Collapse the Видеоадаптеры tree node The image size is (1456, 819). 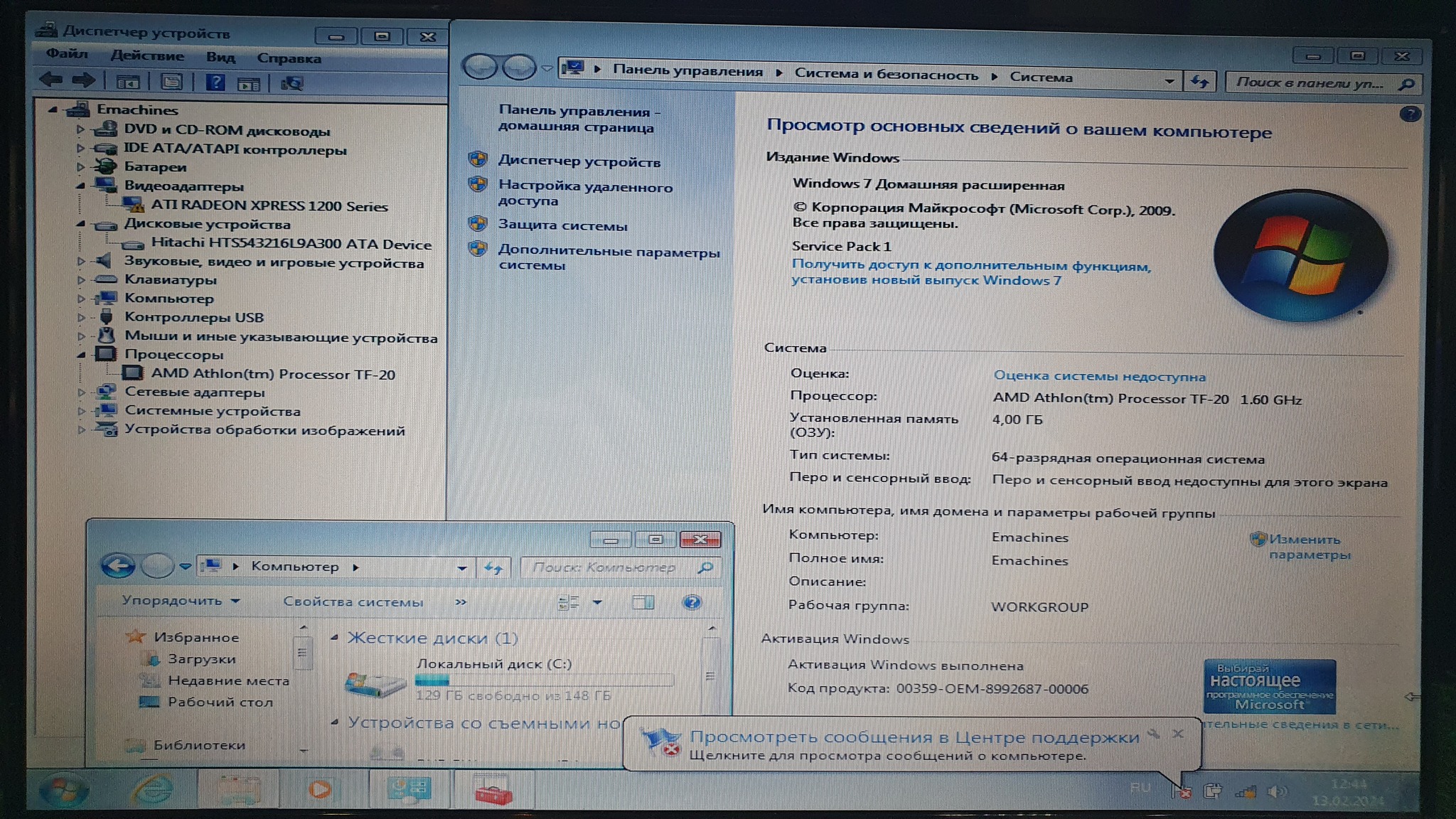(x=80, y=186)
